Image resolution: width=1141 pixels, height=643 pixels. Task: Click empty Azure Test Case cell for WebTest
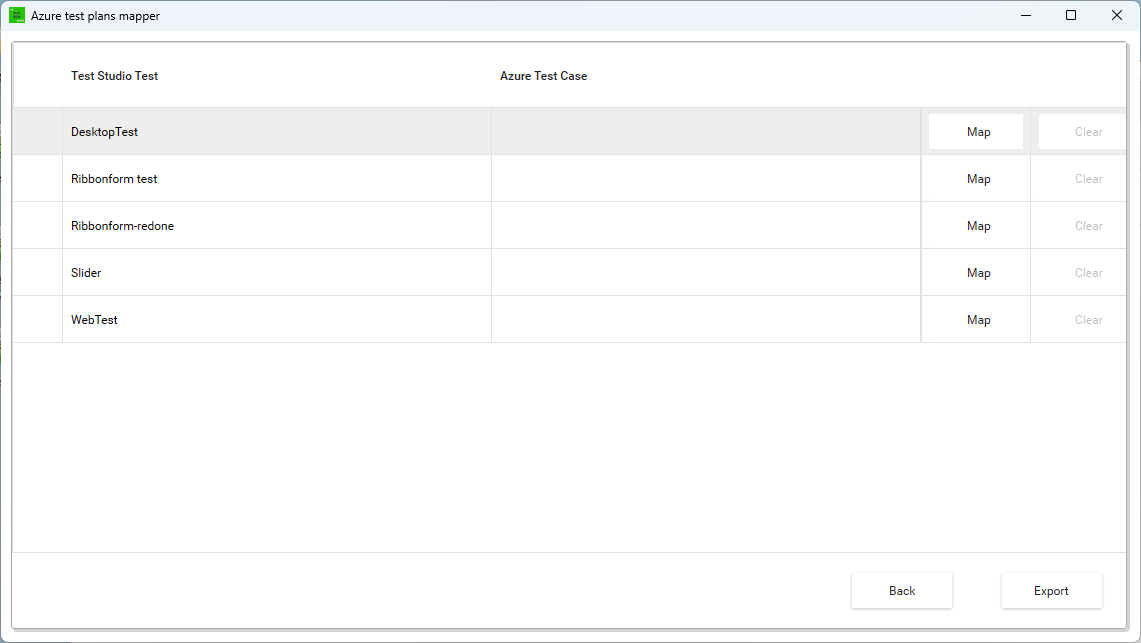707,320
